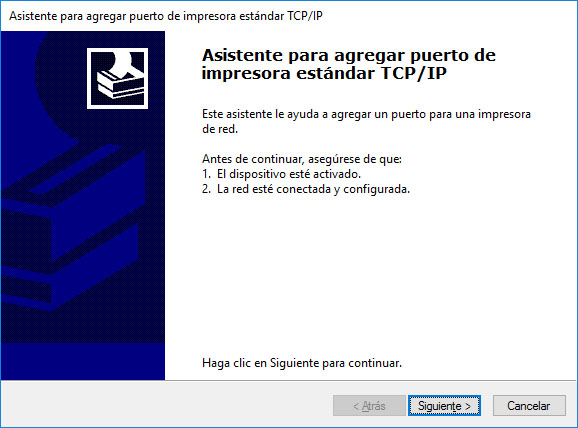Click the blank white area below the checklist
Screen dimensions: 578x428
coord(369,275)
